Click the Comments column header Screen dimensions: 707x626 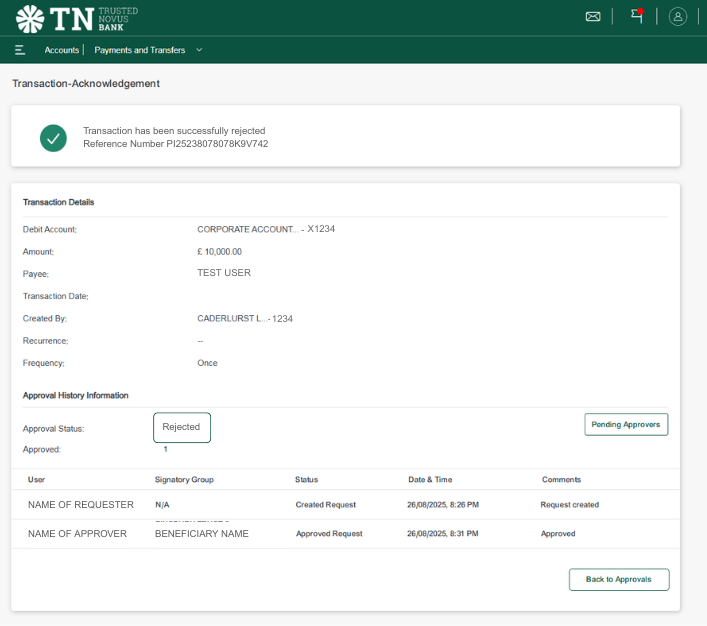click(x=561, y=480)
